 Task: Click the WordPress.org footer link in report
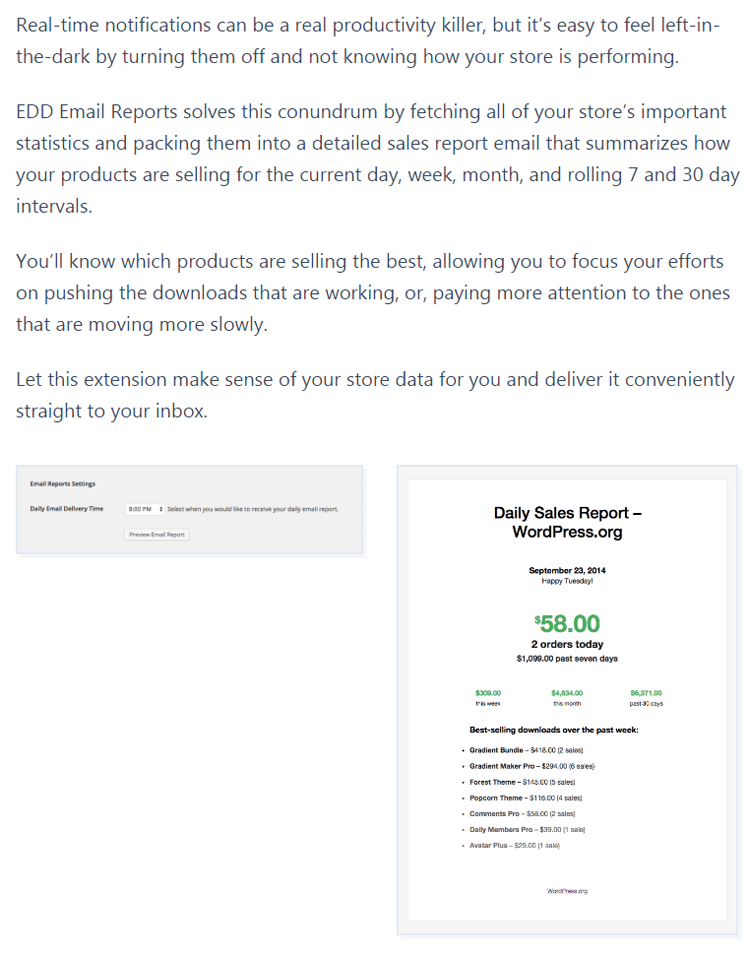click(567, 890)
